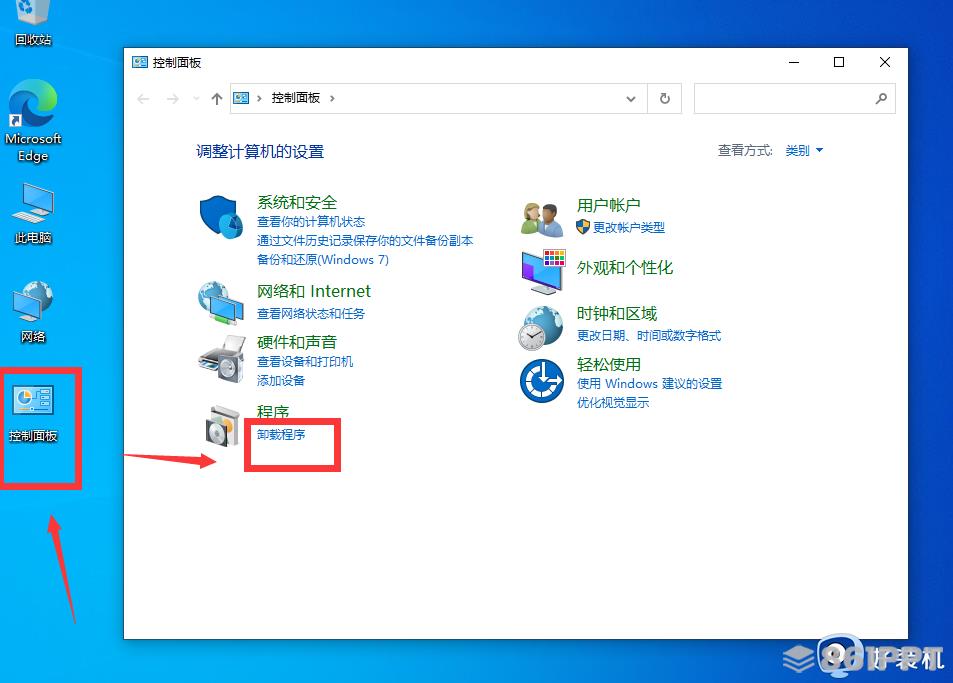953x683 pixels.
Task: Open the 轻松使用 blue circle icon
Action: point(542,380)
